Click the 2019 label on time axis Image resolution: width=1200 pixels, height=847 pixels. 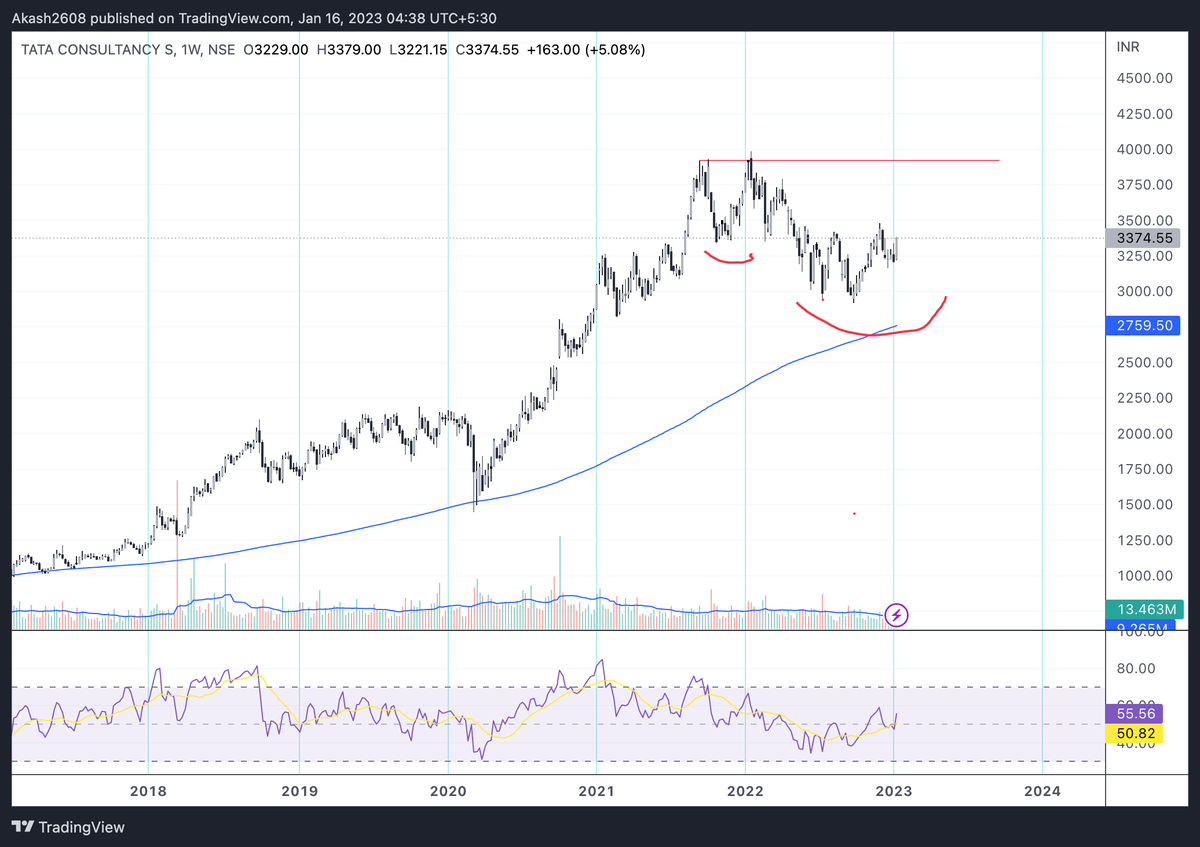(298, 790)
